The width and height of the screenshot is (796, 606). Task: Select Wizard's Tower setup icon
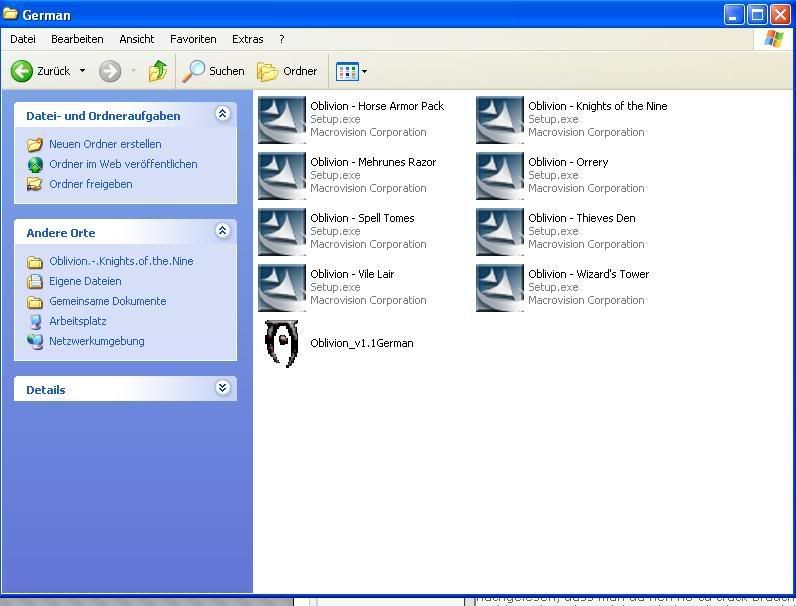click(500, 288)
